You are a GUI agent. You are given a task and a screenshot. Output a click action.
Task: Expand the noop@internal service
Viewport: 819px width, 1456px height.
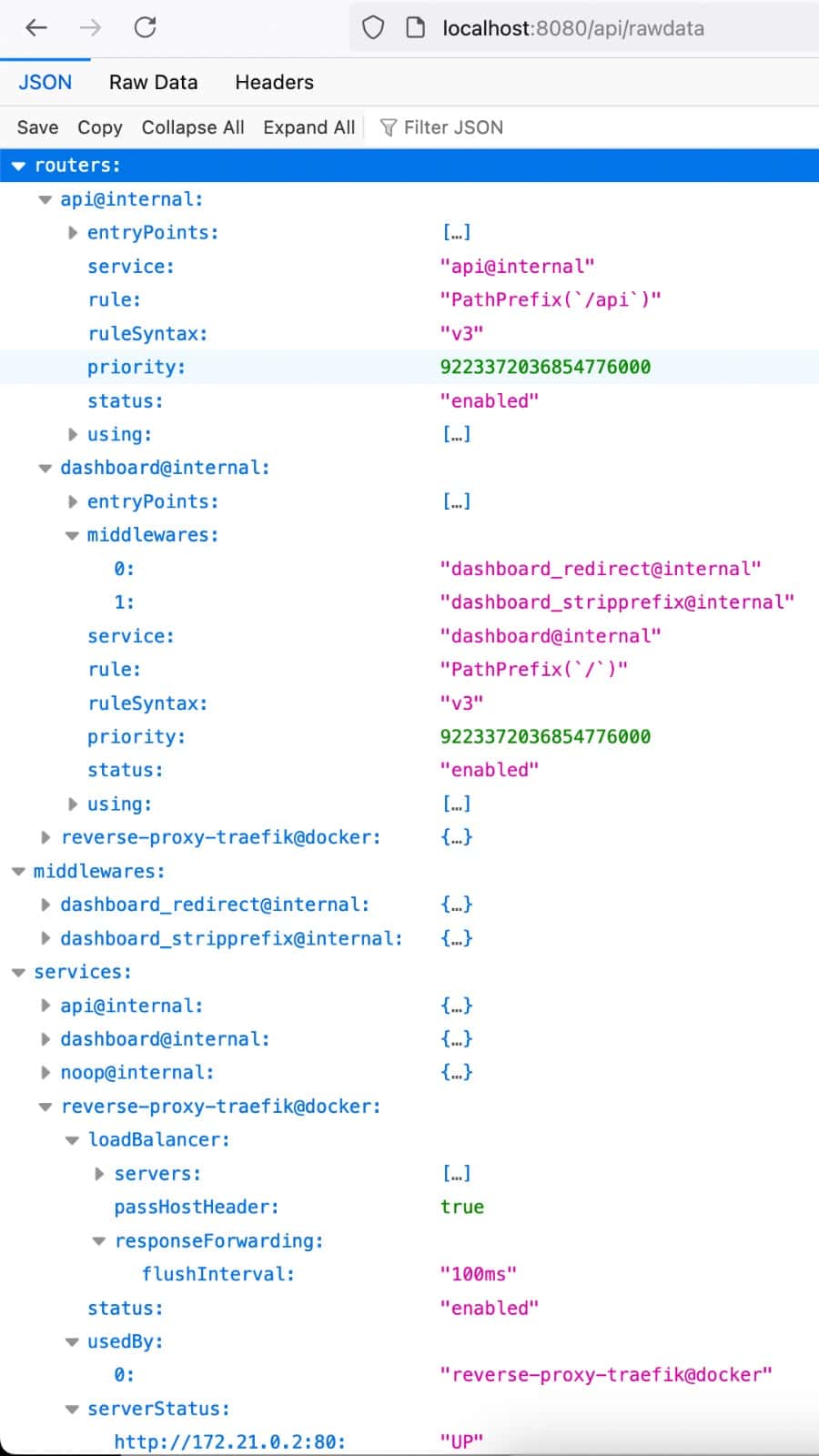pyautogui.click(x=45, y=1072)
